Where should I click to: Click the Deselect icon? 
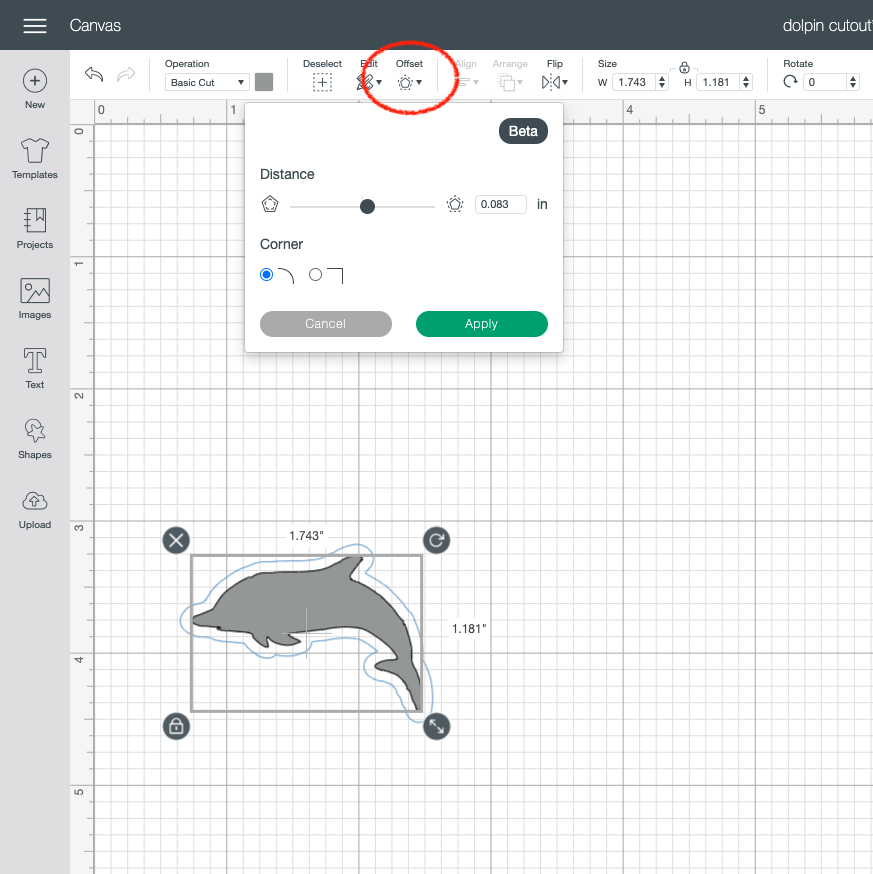pyautogui.click(x=322, y=82)
